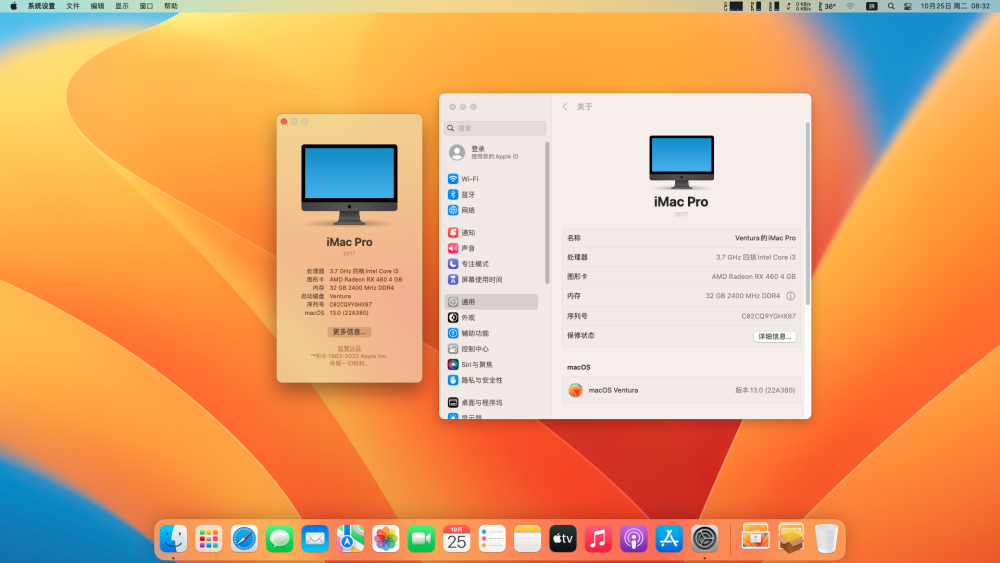Click the iMac Pro image in Settings

681,162
